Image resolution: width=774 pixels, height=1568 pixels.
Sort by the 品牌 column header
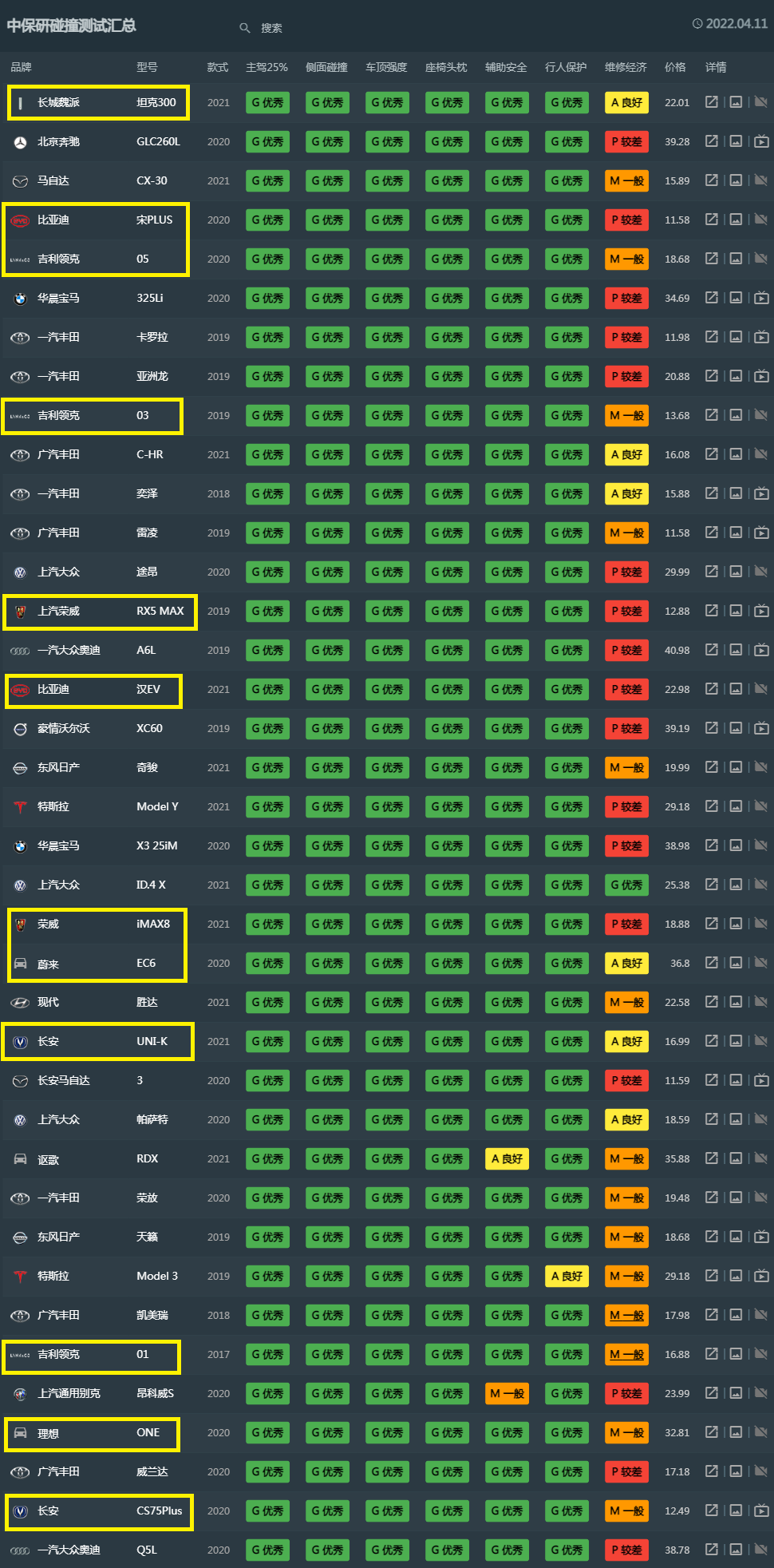point(21,67)
